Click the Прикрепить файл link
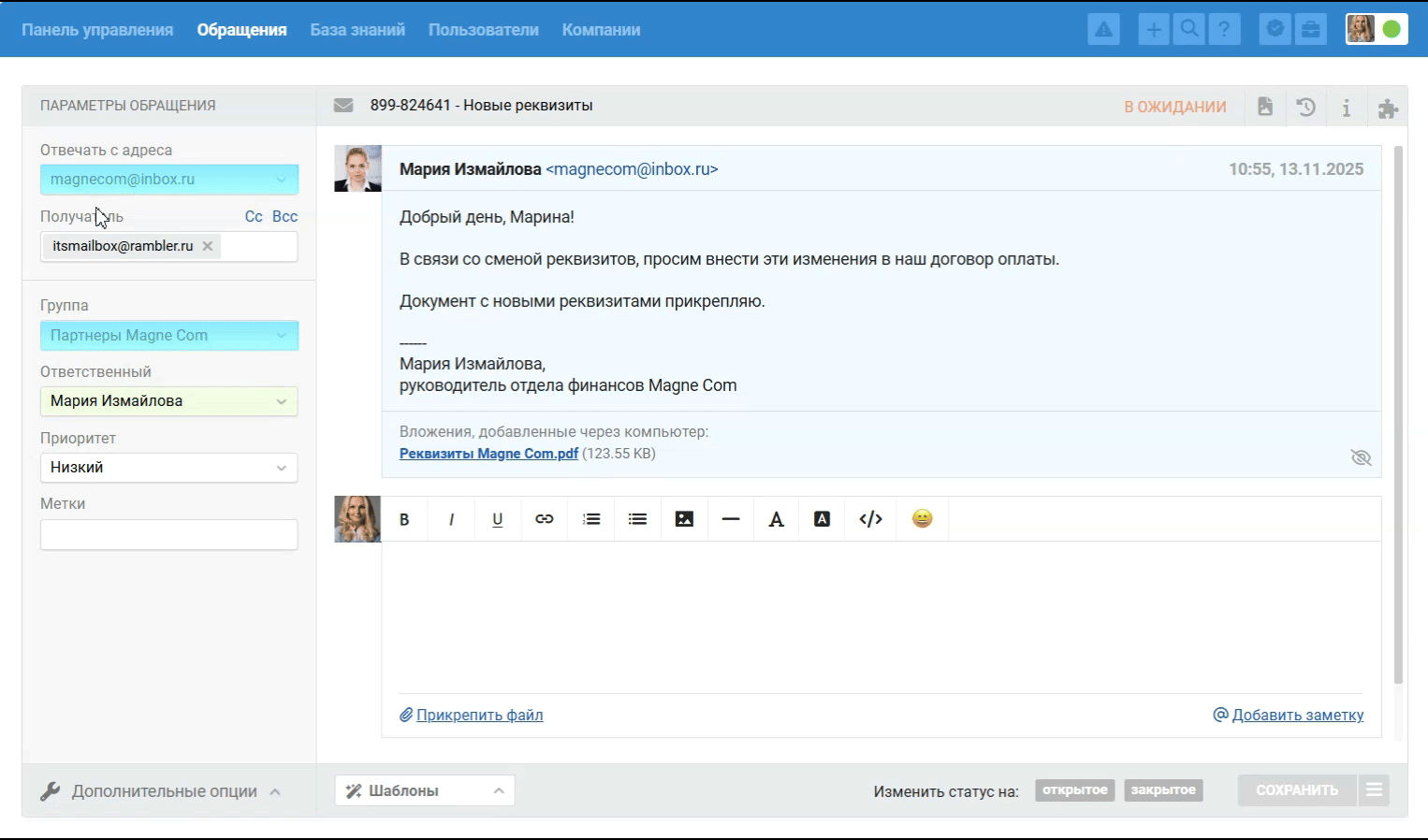This screenshot has height=840, width=1428. click(479, 715)
